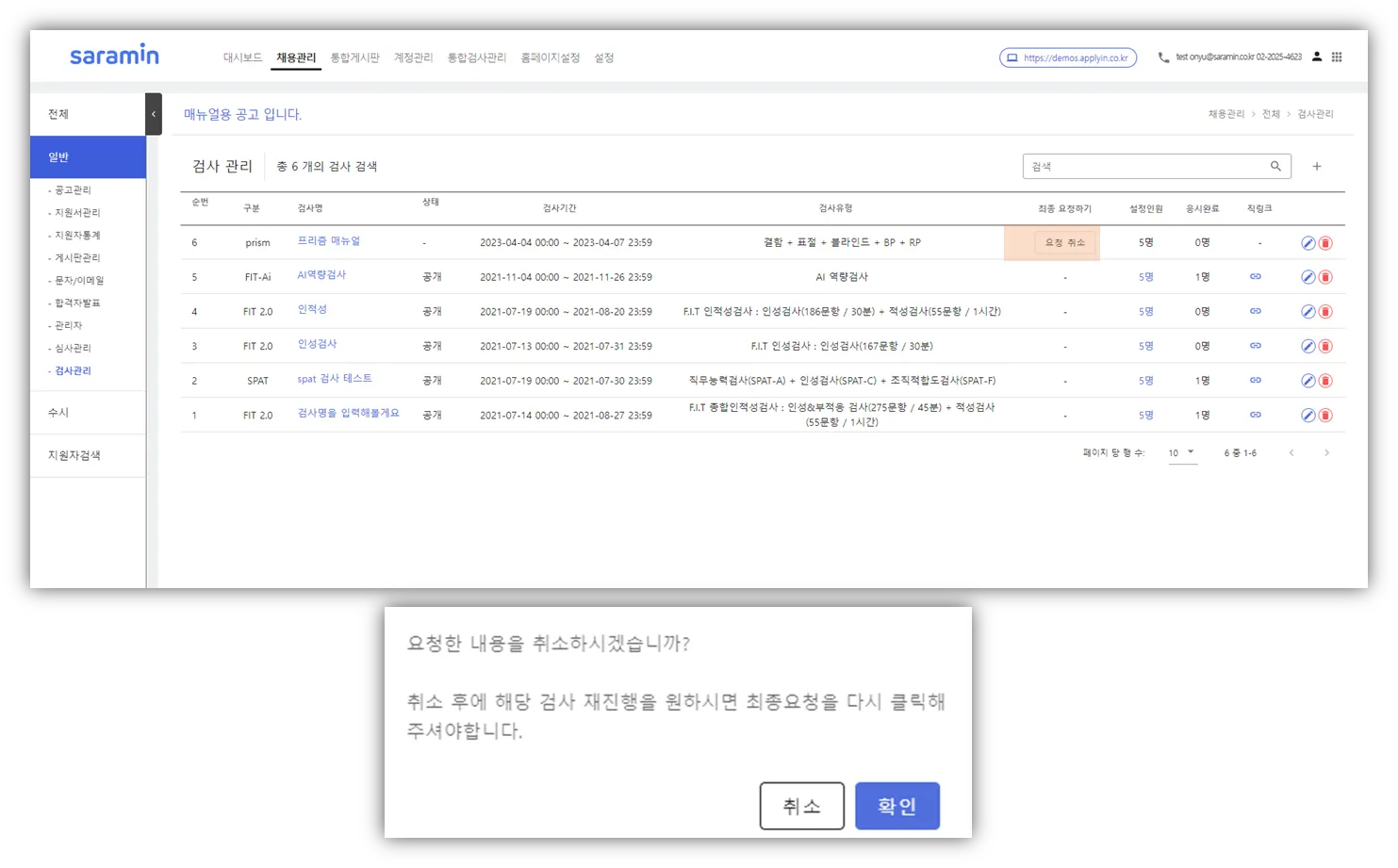Click the phone contact icon
Screen dimensions: 1398x868
tap(1163, 57)
